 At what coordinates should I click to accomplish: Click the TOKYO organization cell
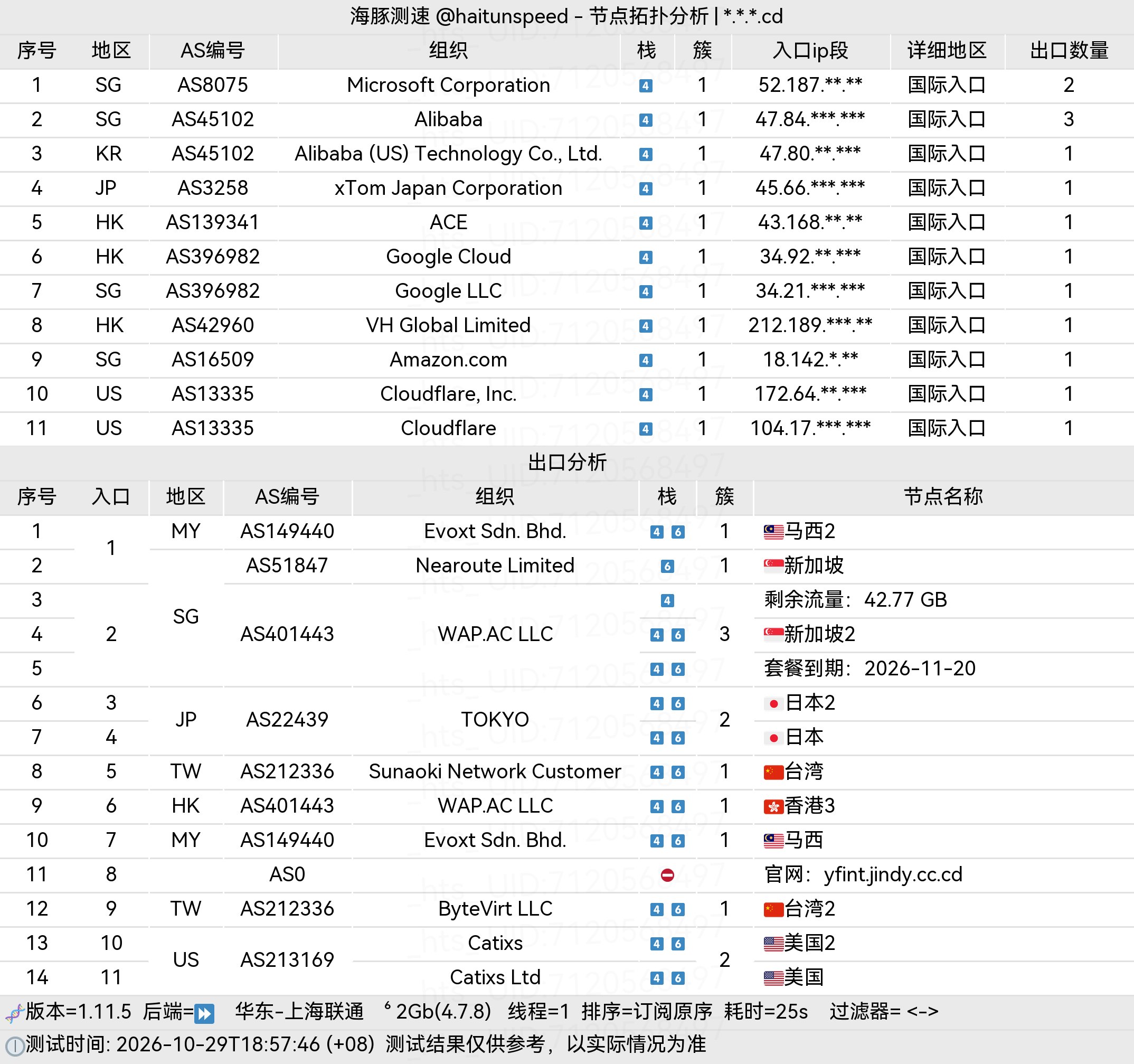[495, 720]
